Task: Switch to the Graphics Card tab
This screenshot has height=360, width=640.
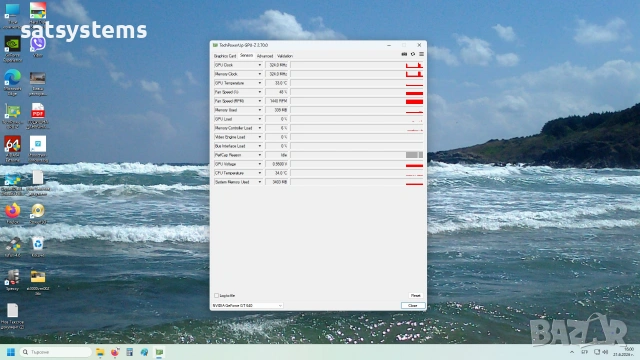Action: [225, 56]
